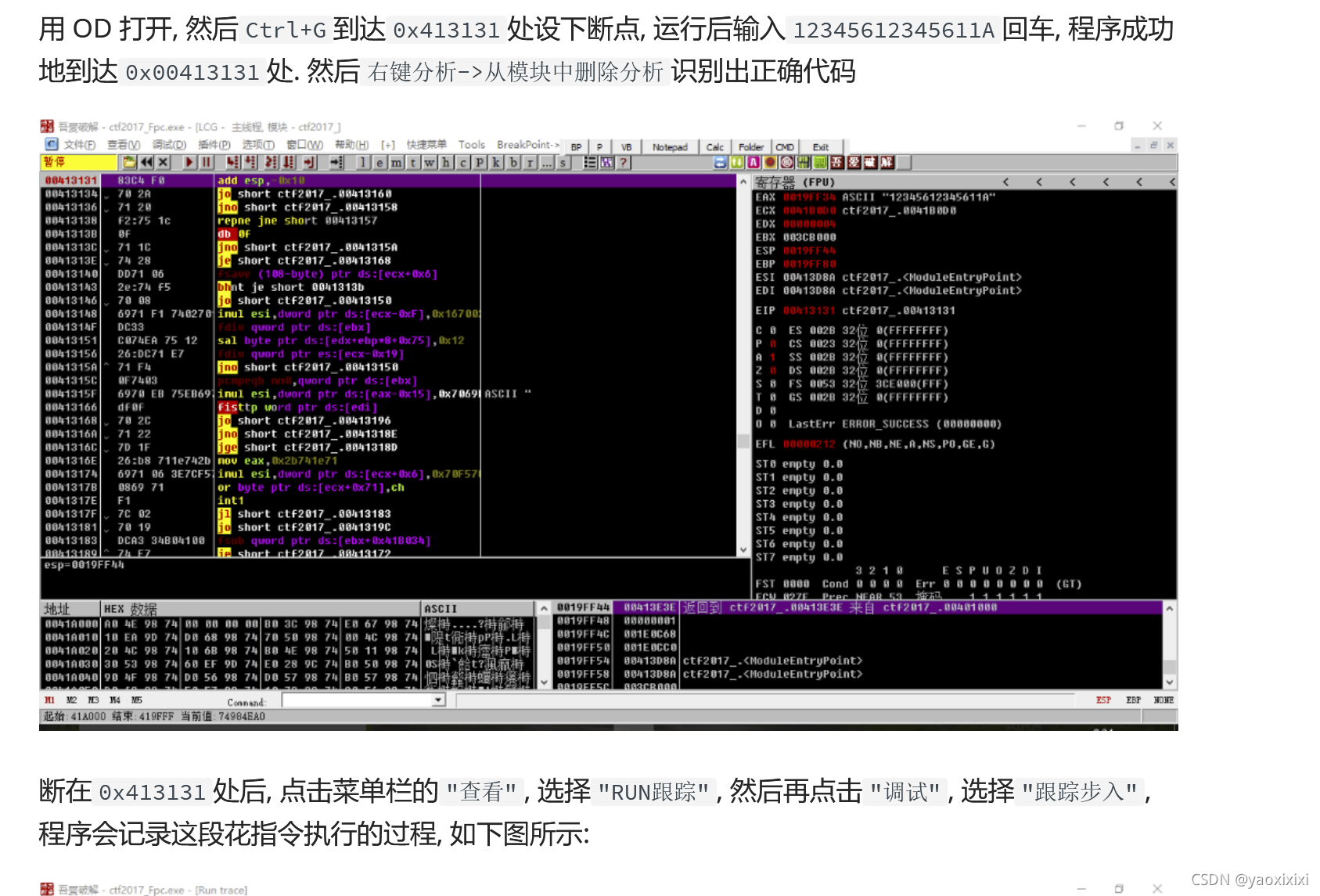
Task: Open References with the 'r' icon
Action: 530,162
